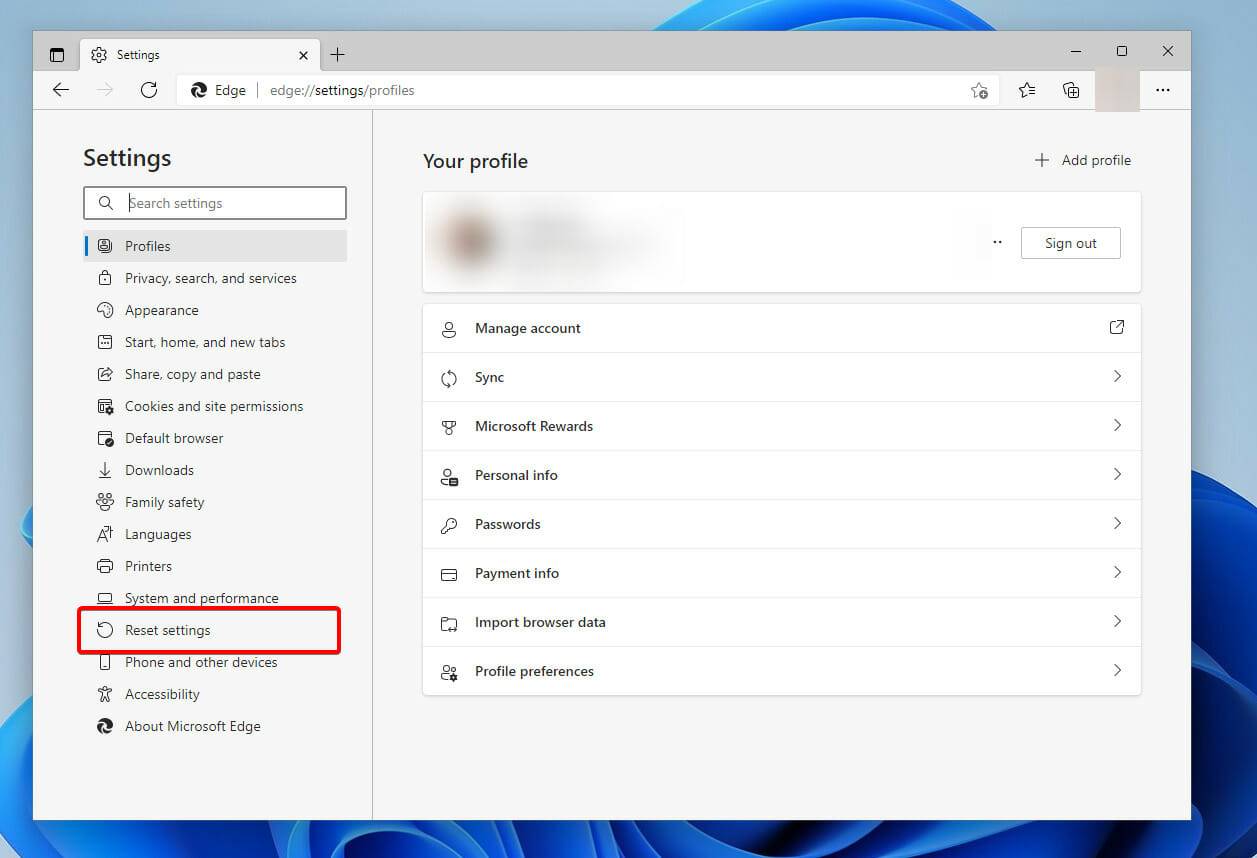Open Settings and more menu
This screenshot has height=858, width=1257.
pos(1162,90)
